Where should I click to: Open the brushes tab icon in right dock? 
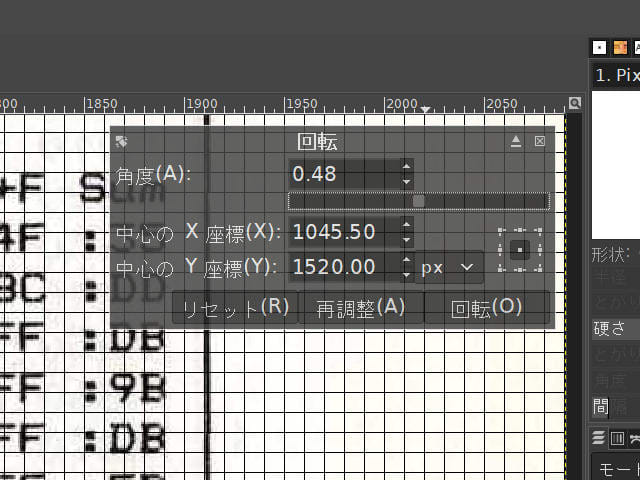click(600, 47)
